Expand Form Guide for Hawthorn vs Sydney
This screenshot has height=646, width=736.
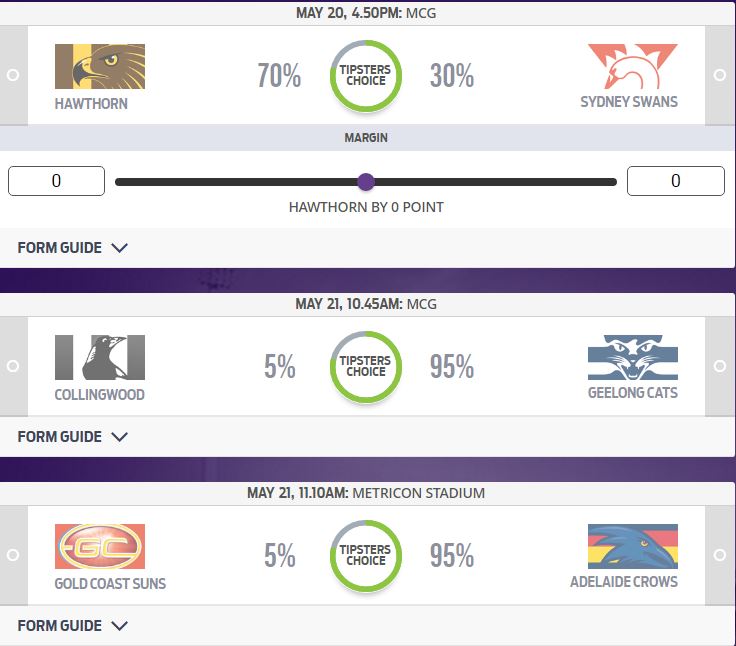pos(73,248)
